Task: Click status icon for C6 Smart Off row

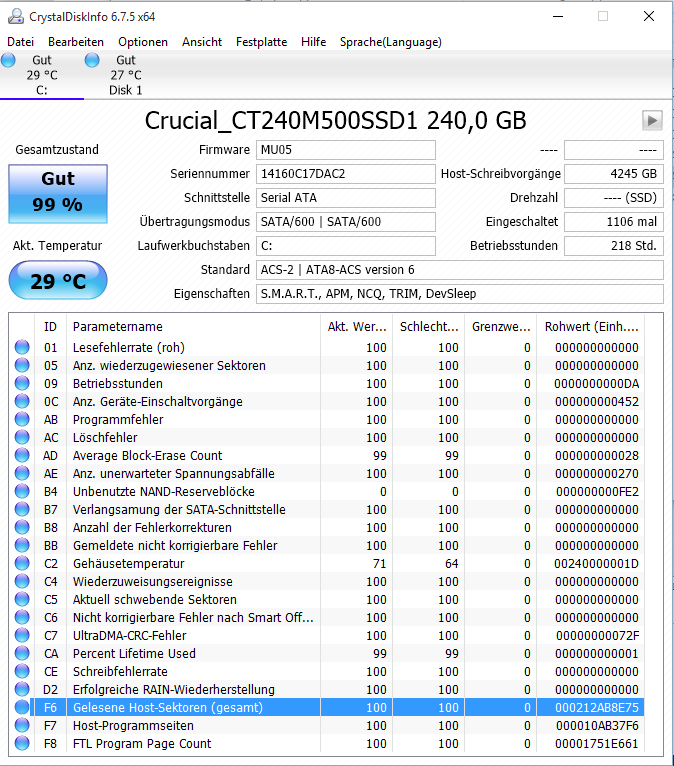Action: click(22, 617)
